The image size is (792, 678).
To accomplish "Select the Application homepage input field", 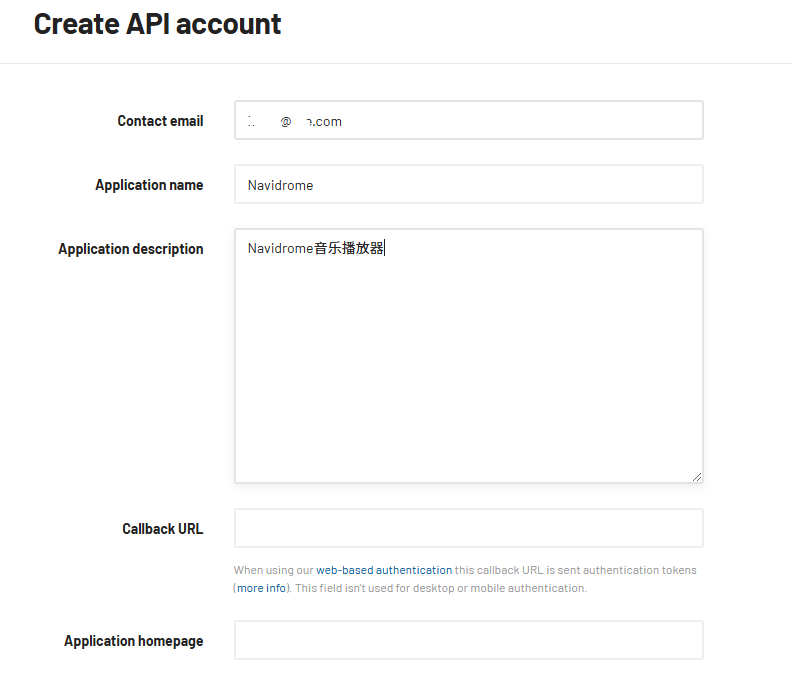I will coord(468,640).
